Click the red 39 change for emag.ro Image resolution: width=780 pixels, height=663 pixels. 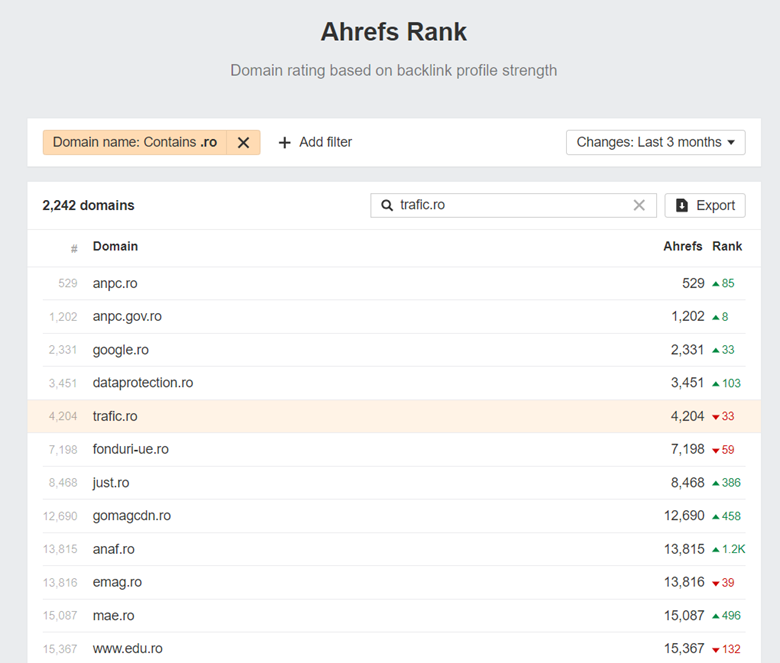point(723,582)
